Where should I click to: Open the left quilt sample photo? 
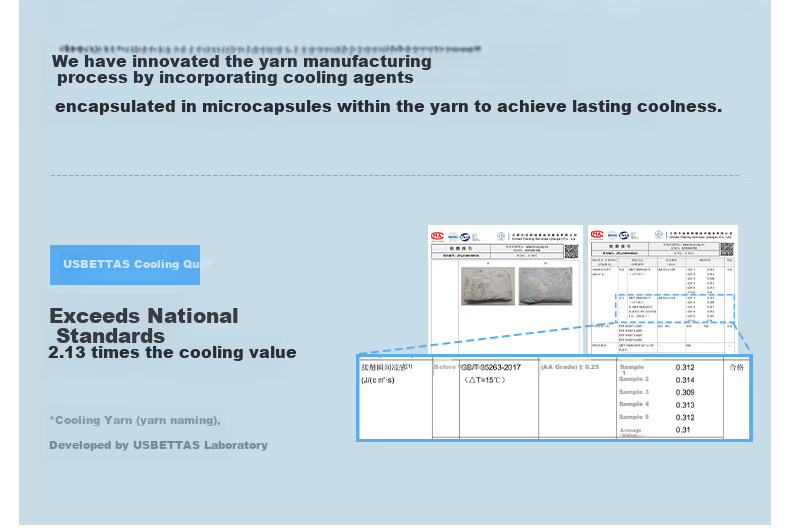[x=488, y=286]
